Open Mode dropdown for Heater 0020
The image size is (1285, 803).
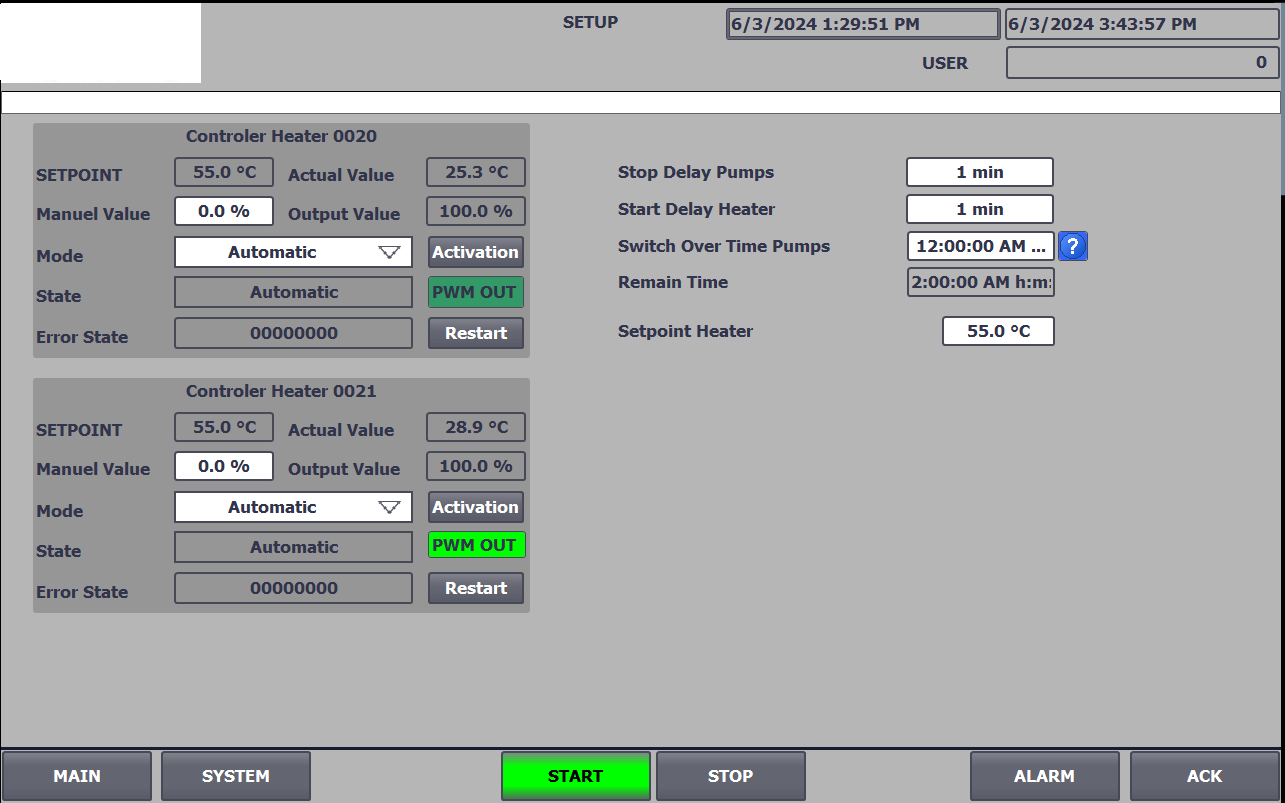(x=293, y=252)
